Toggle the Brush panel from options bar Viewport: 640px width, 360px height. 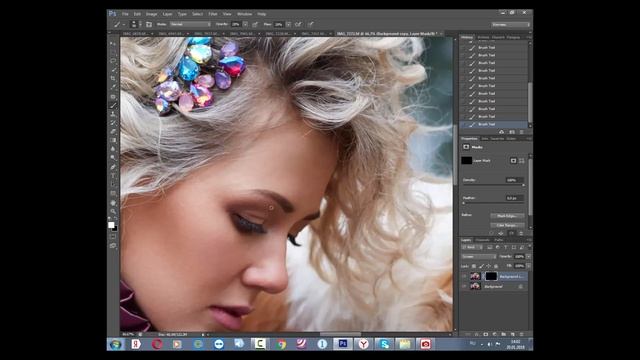tap(149, 24)
